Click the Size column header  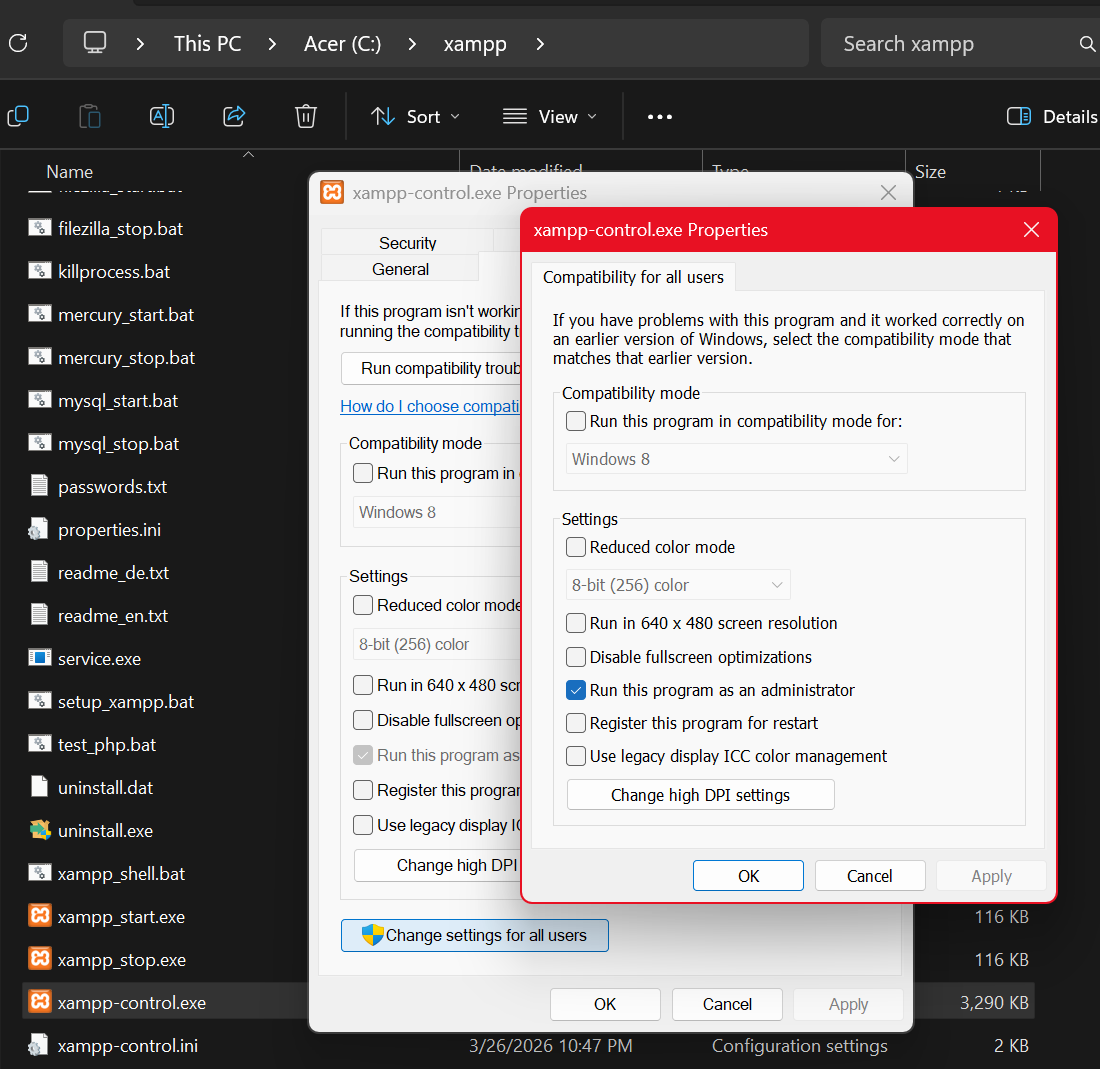(x=930, y=172)
